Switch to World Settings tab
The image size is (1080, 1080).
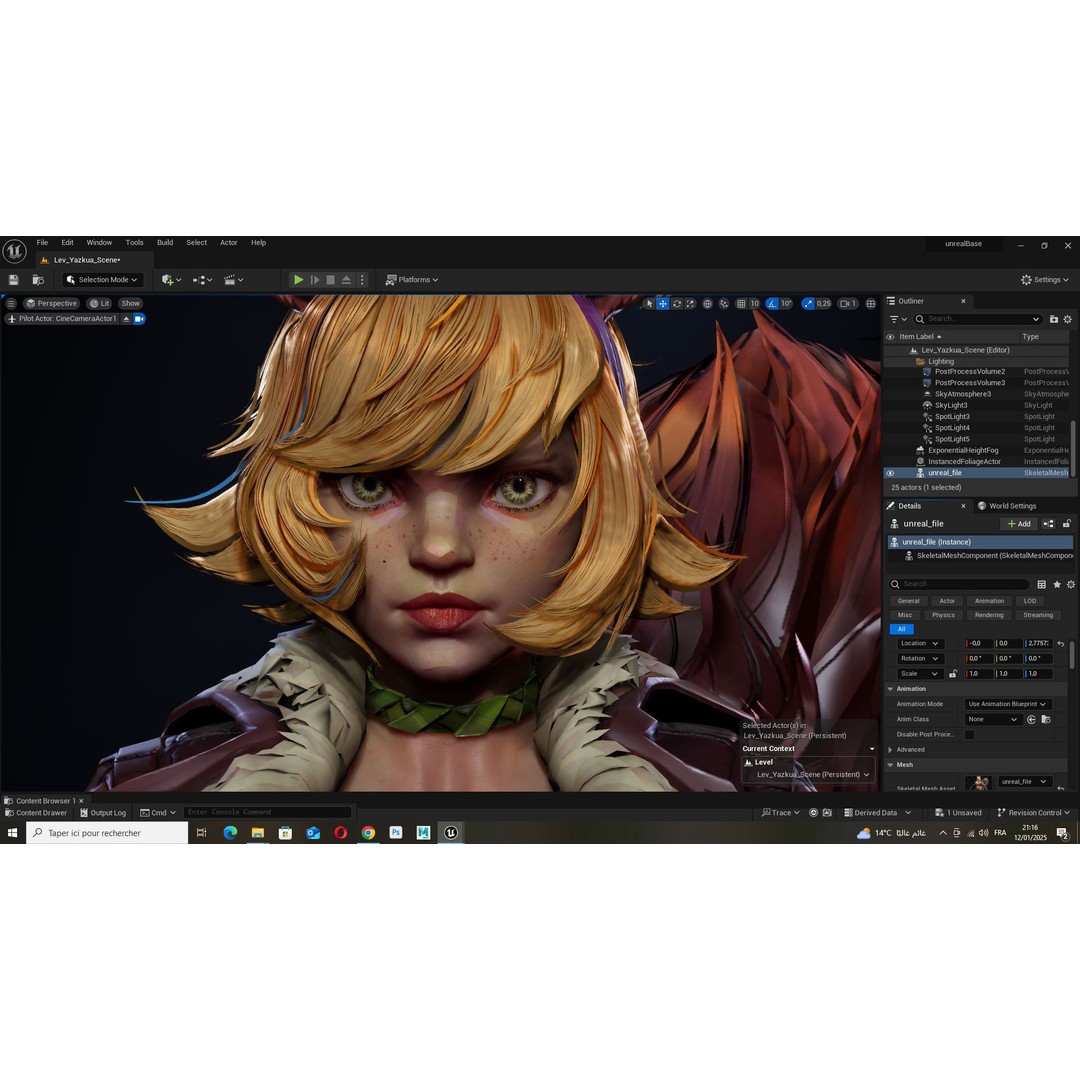[x=1006, y=506]
